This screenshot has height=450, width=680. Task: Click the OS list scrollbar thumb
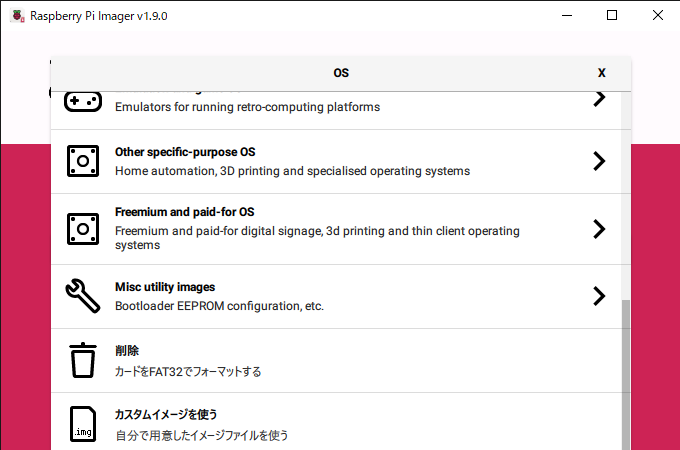coord(626,375)
